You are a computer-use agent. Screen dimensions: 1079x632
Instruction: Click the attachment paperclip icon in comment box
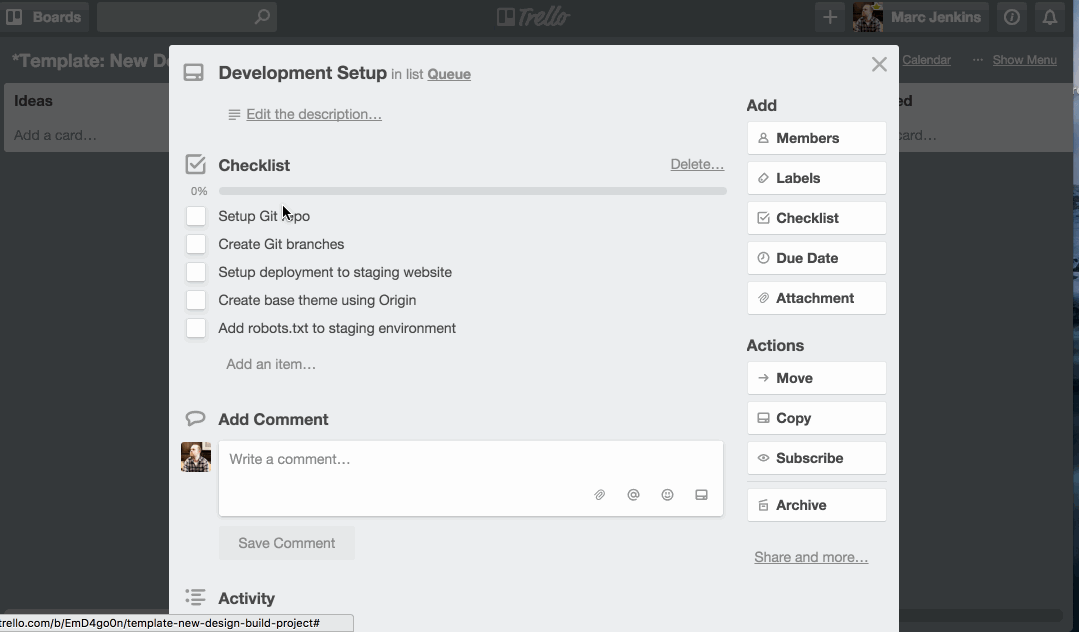point(600,495)
